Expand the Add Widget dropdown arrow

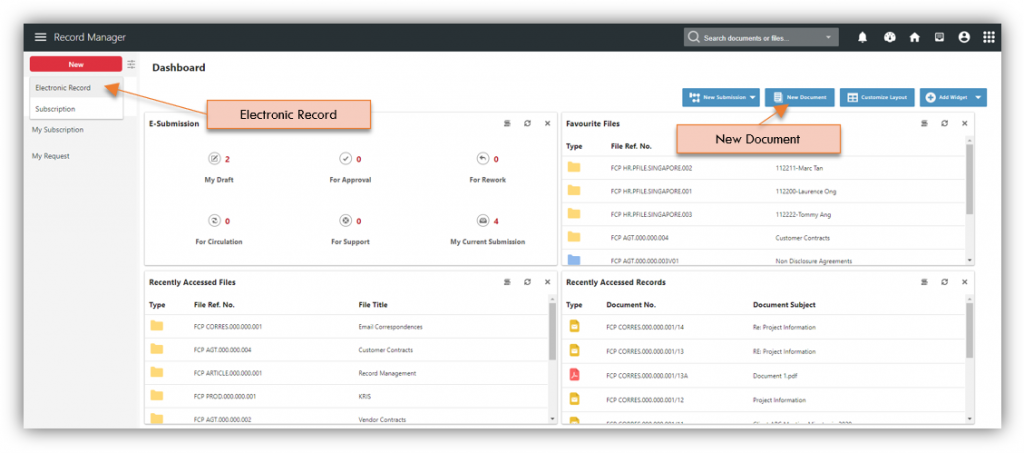[977, 97]
